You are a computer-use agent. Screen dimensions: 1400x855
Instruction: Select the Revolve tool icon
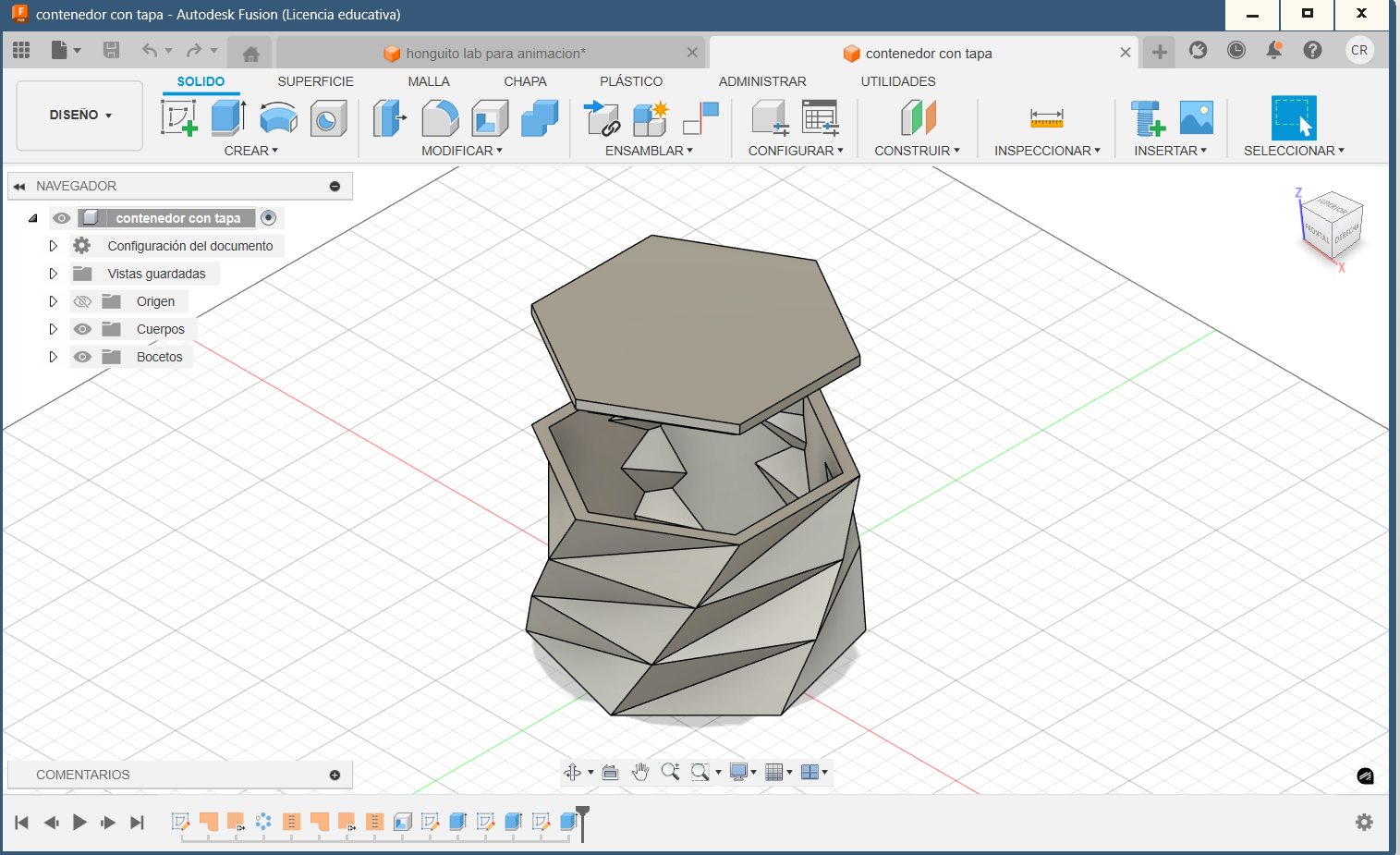[x=278, y=118]
